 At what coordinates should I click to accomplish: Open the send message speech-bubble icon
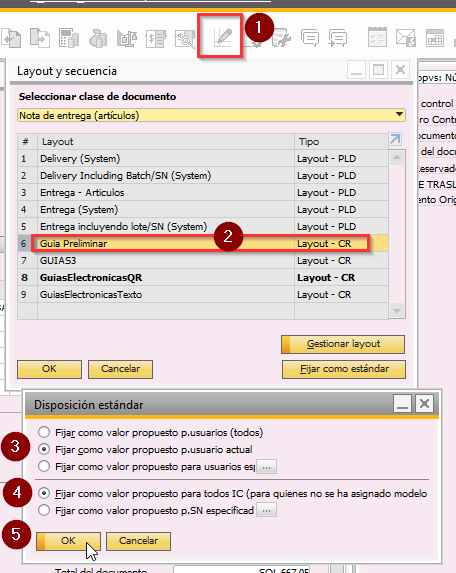(338, 38)
